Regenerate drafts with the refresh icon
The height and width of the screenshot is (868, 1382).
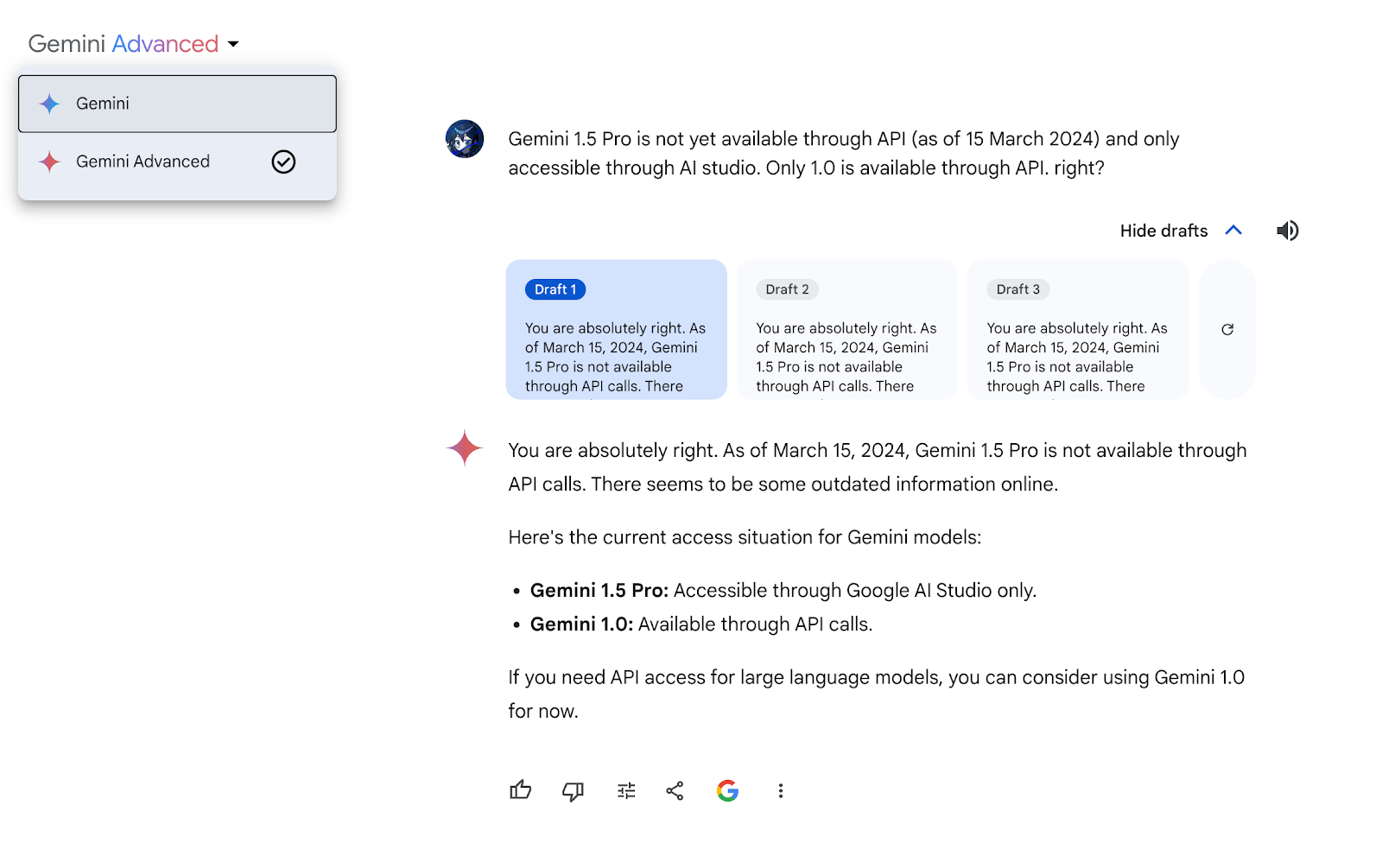point(1227,329)
